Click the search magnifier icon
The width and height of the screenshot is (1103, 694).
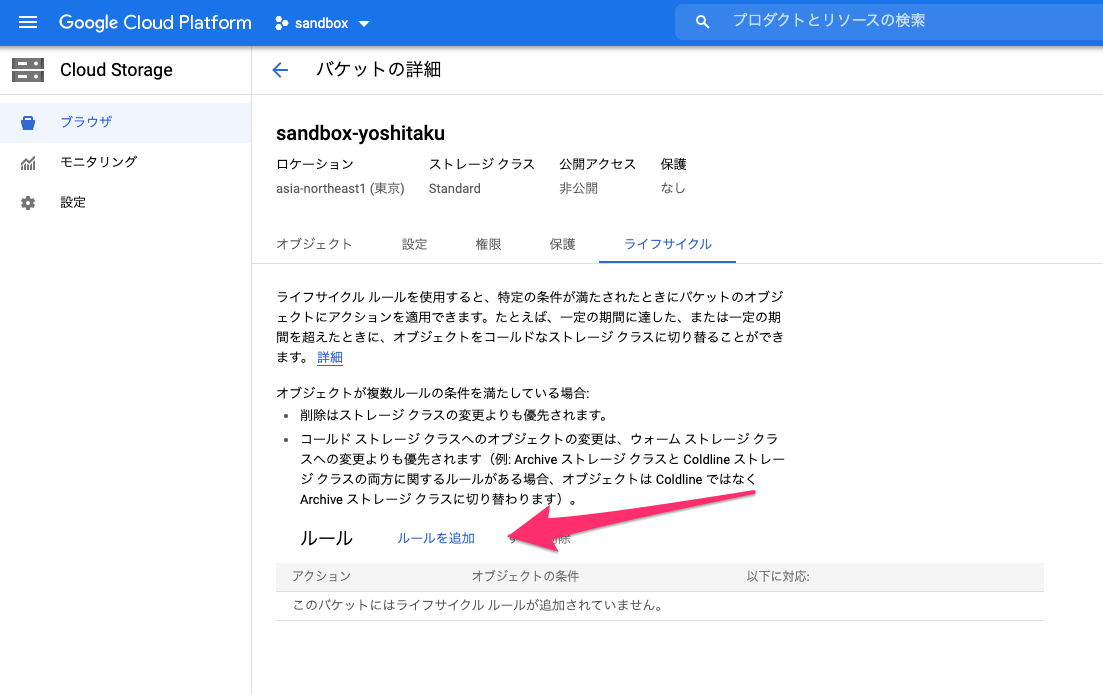(702, 20)
